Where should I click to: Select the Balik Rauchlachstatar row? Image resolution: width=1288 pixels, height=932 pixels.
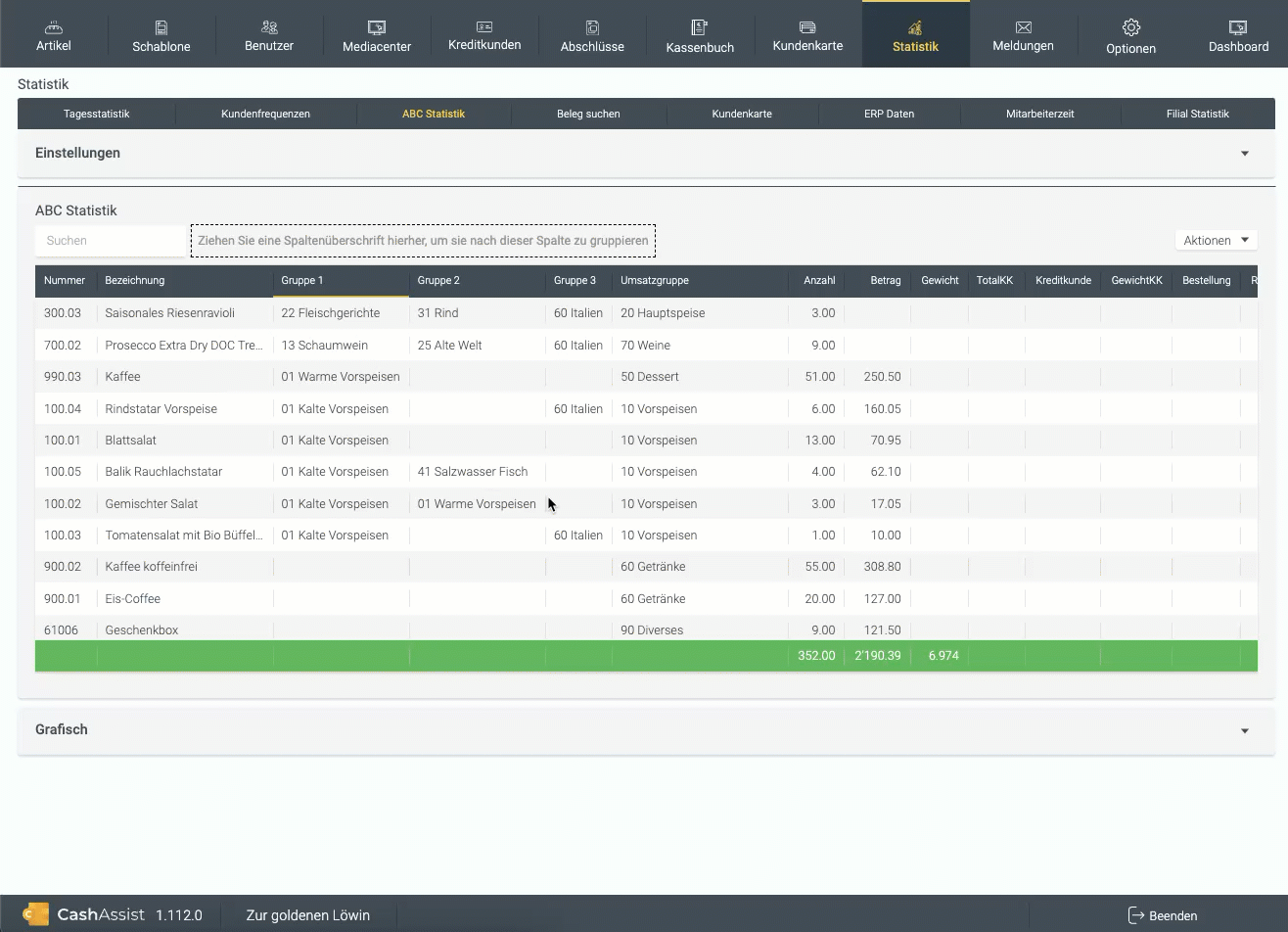click(x=646, y=472)
